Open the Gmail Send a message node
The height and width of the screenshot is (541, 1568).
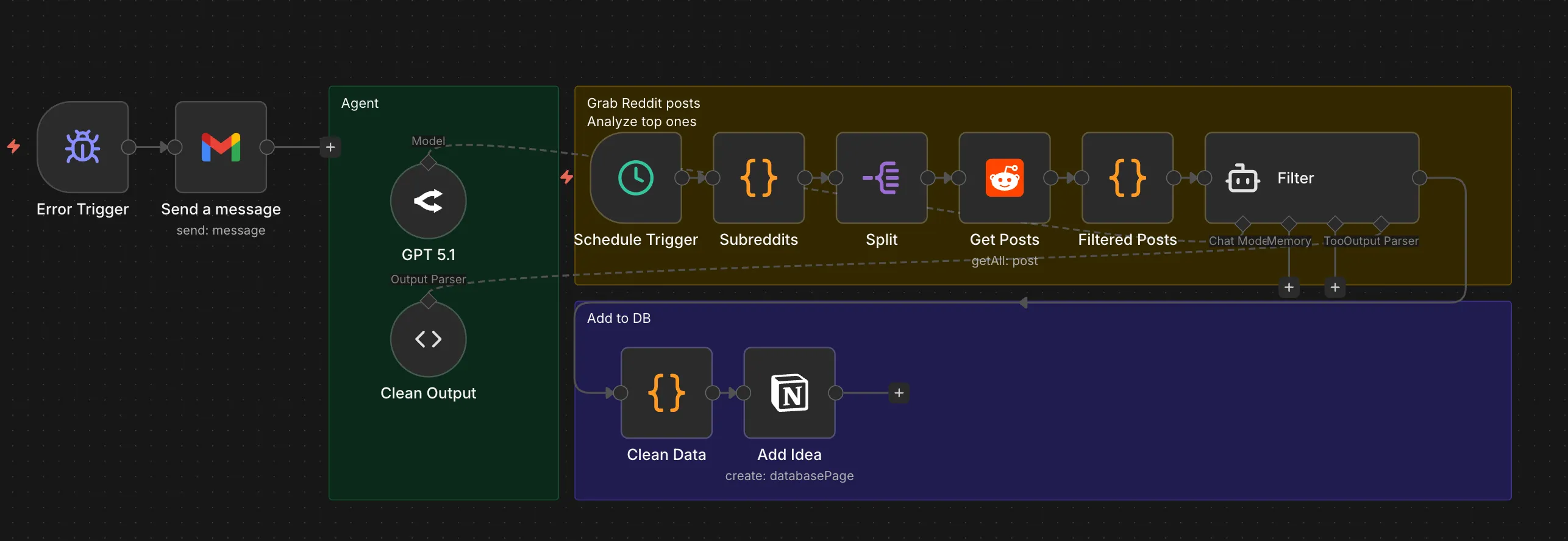221,147
